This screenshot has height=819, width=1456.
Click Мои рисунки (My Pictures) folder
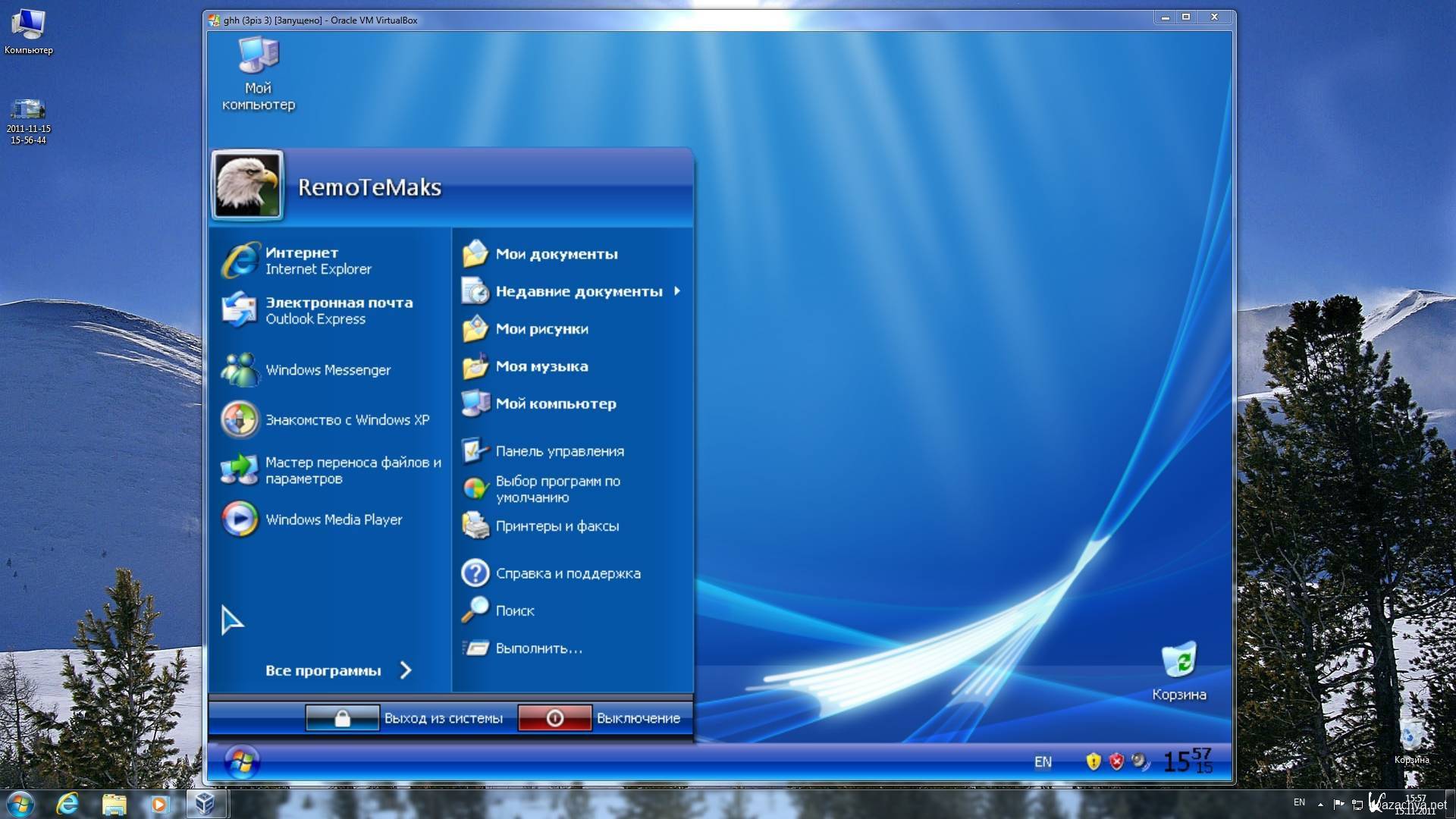point(540,328)
